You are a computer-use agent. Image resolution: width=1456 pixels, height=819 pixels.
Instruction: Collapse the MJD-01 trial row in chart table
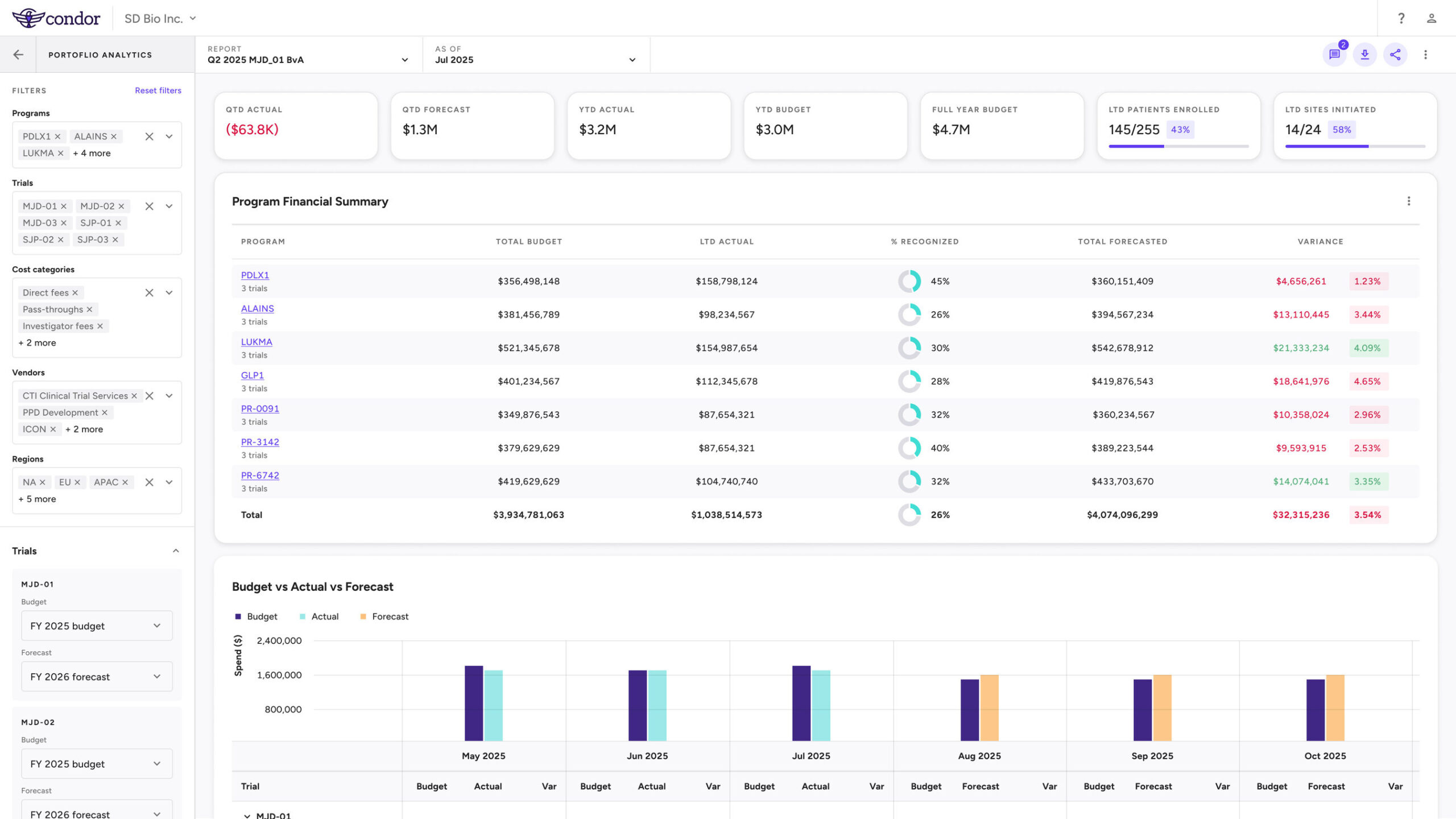247,816
